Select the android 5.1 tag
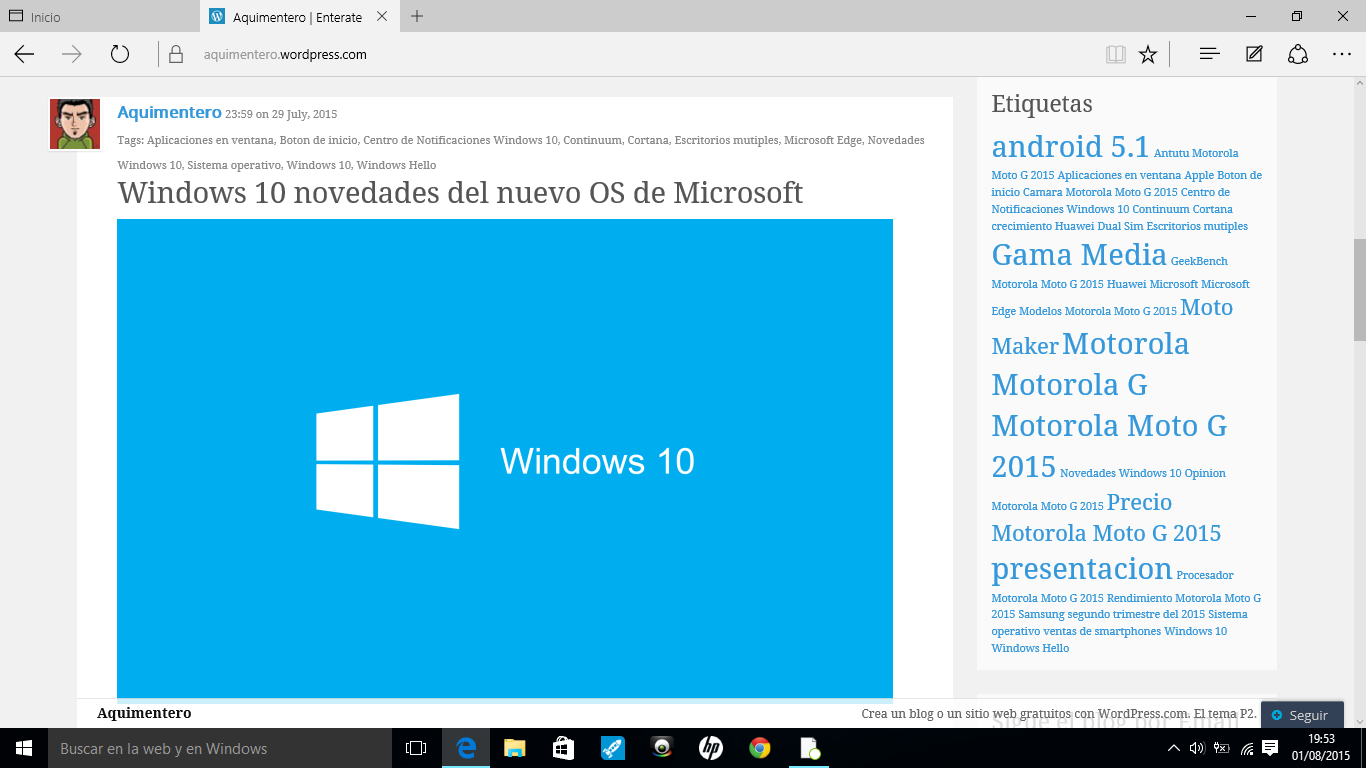 pyautogui.click(x=1070, y=147)
